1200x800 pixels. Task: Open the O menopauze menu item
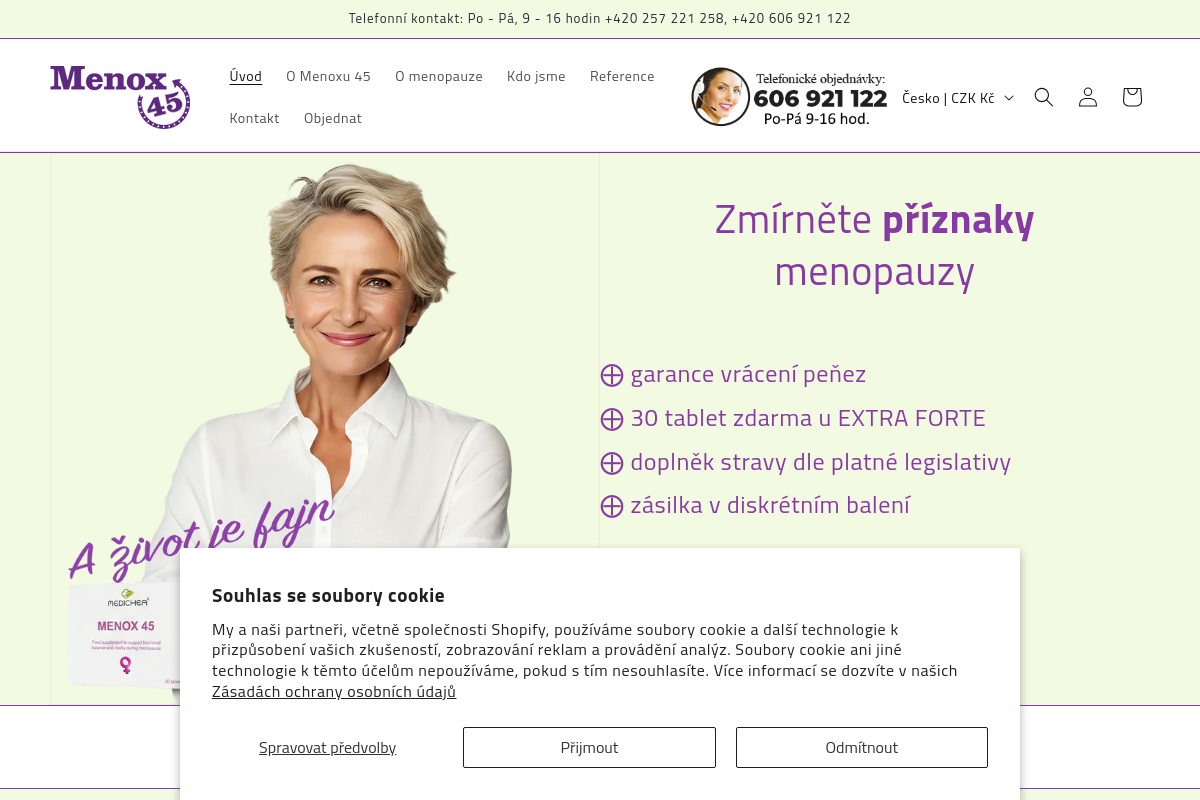click(x=439, y=76)
